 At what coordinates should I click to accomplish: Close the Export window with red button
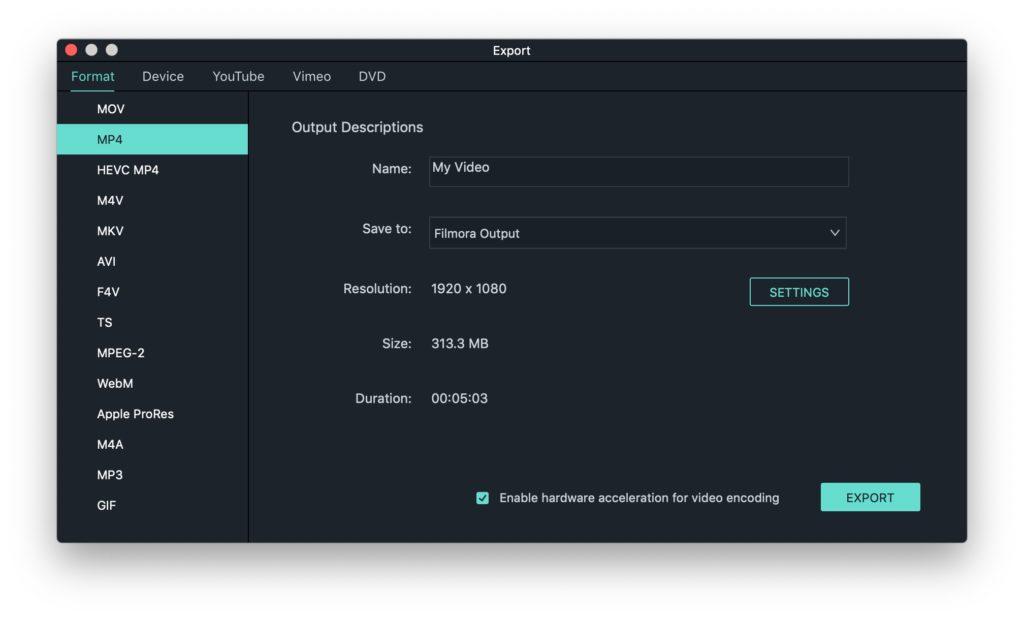(71, 50)
